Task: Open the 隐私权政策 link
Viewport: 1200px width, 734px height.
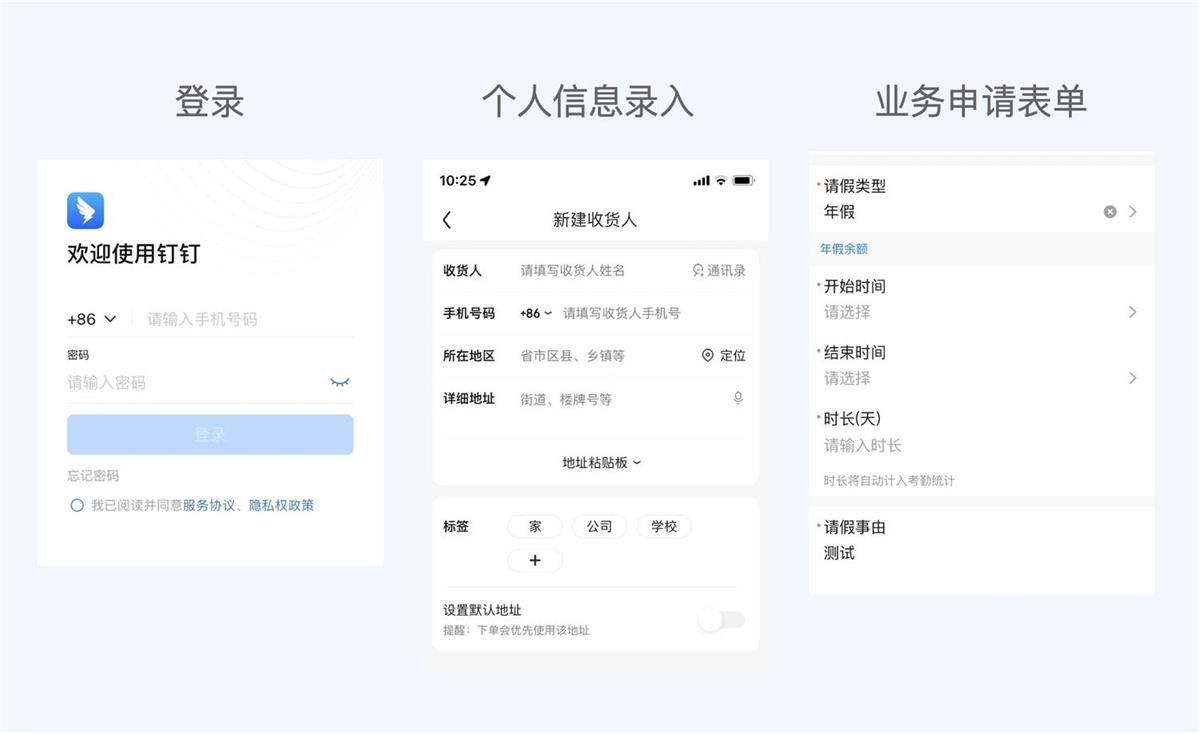Action: pos(282,506)
